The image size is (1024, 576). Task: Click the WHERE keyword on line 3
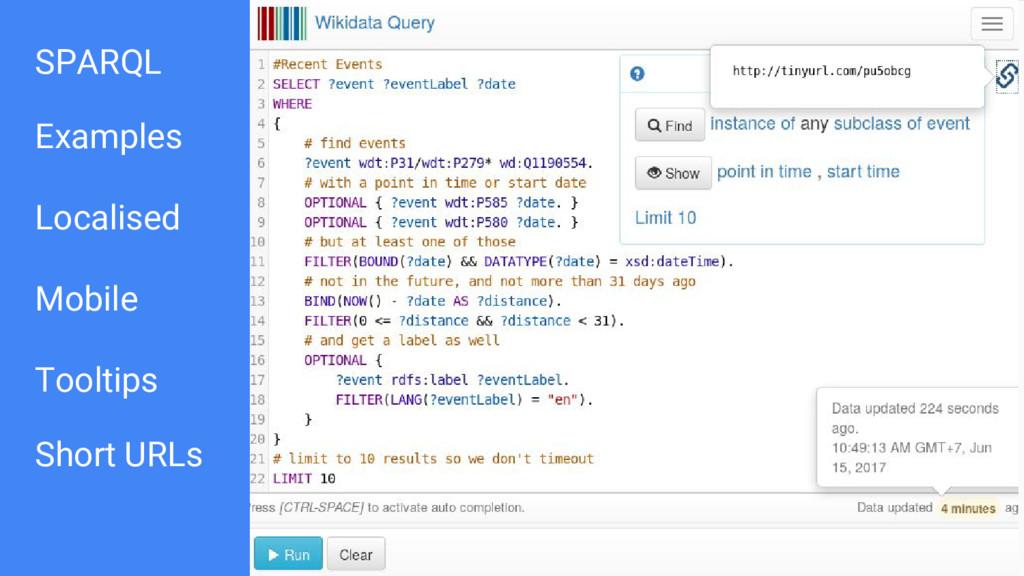click(292, 104)
